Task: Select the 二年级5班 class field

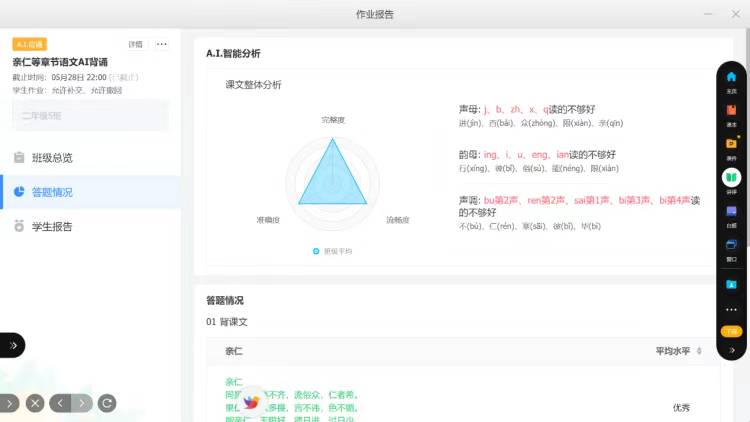Action: coord(90,116)
